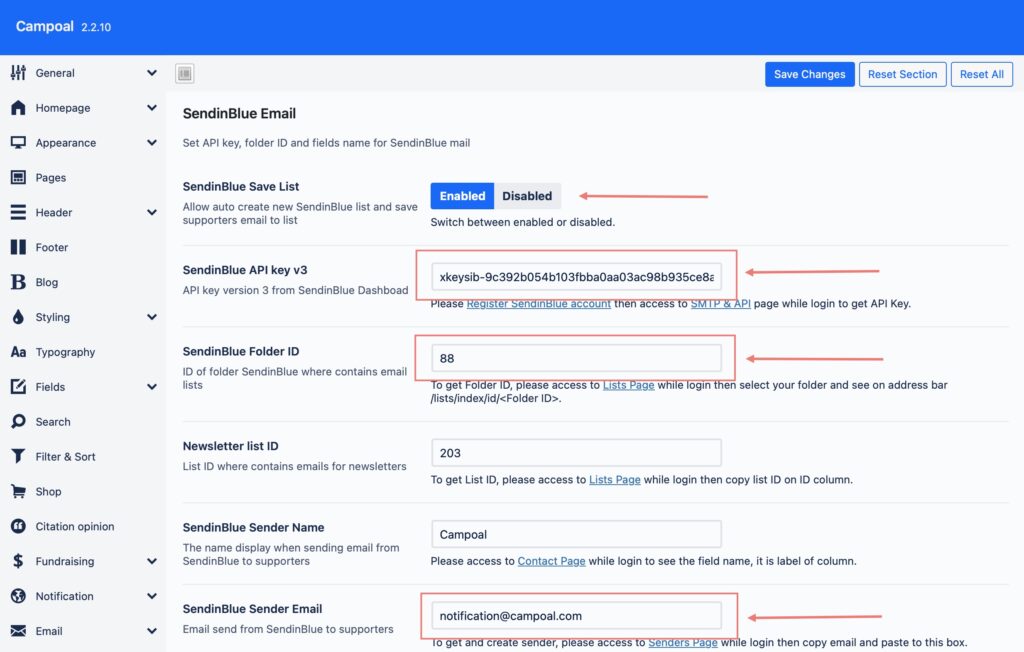Open the Citation opinion section
This screenshot has height=652, width=1024.
pyautogui.click(x=75, y=526)
